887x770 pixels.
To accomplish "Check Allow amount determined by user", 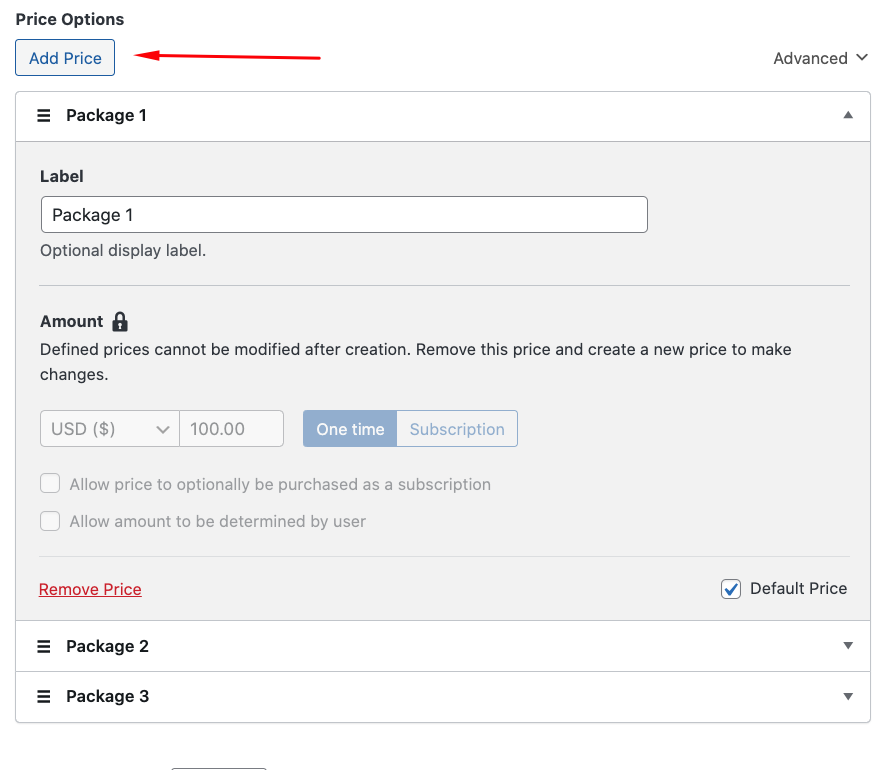I will [x=50, y=521].
